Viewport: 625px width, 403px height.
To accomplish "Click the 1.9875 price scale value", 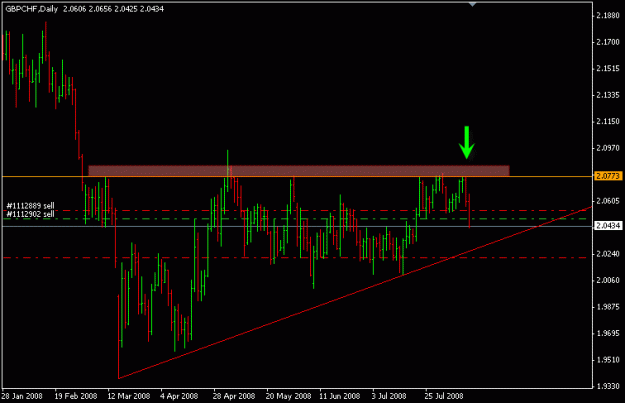I will 608,307.
